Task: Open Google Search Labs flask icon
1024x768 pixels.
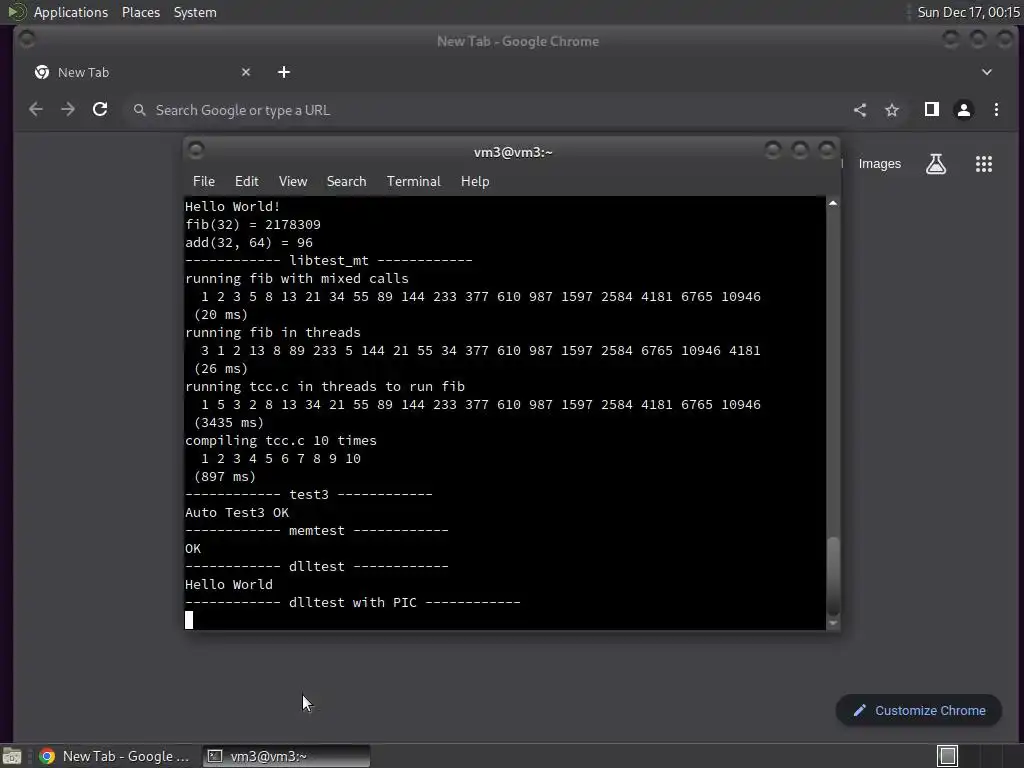Action: tap(936, 164)
